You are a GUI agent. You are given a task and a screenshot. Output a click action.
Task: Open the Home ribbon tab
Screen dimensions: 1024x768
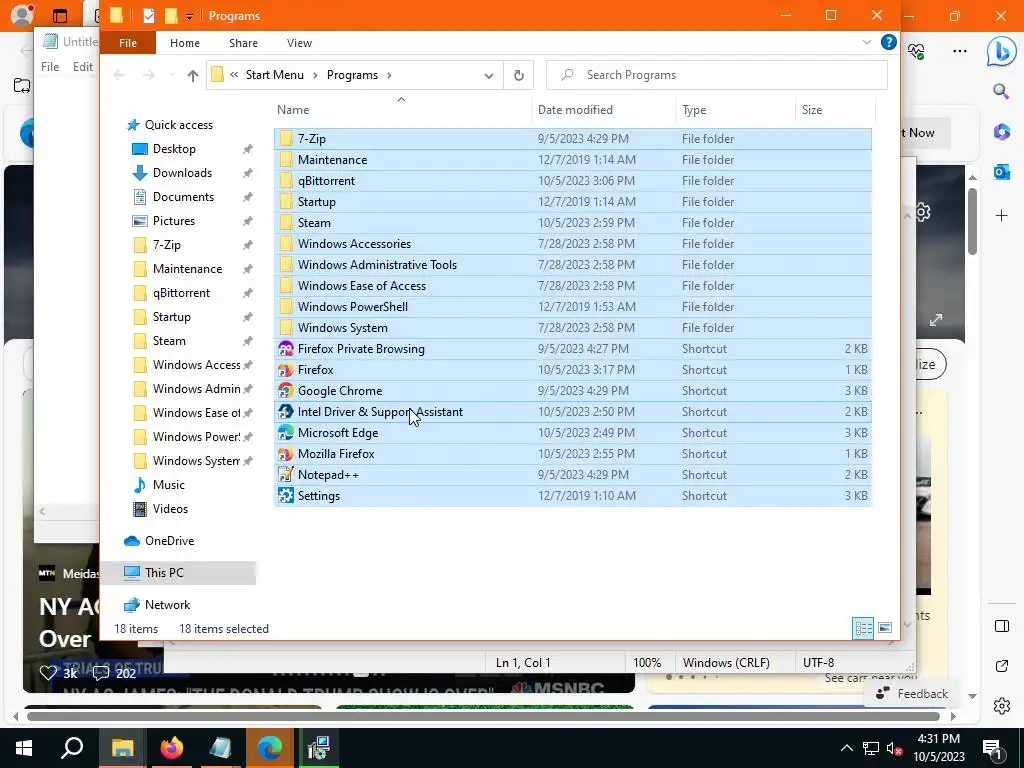tap(185, 43)
